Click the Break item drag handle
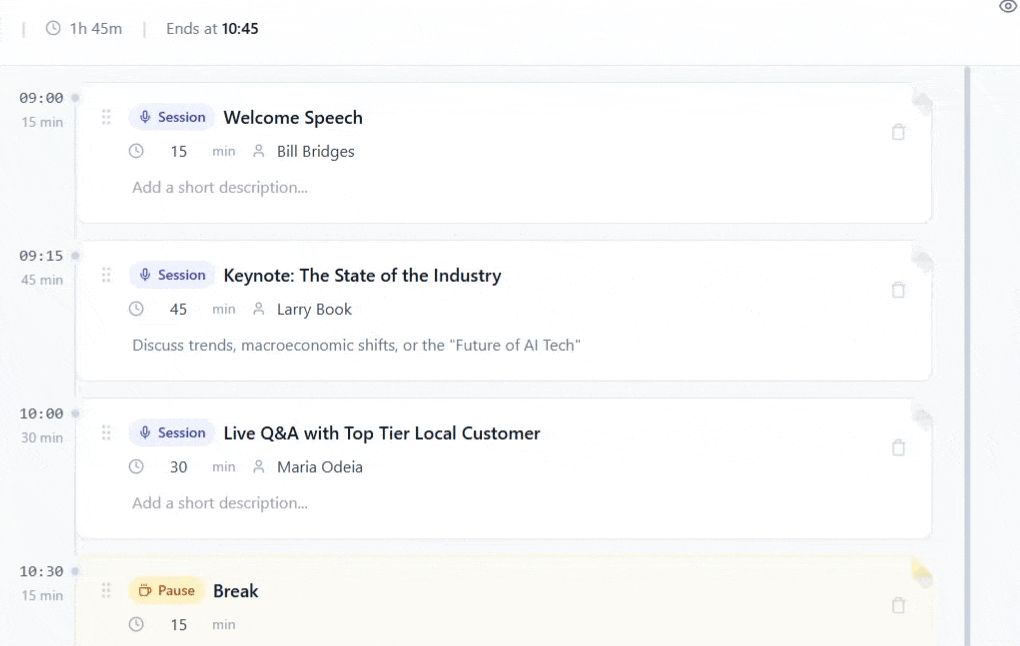Screen dimensions: 1020x646 tap(106, 591)
